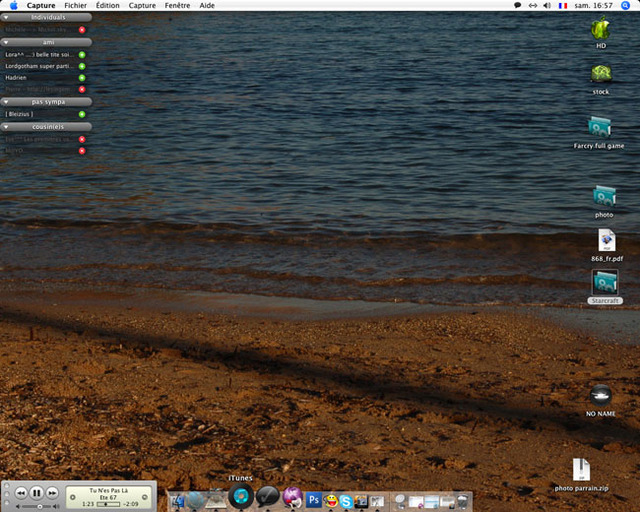Screen dimensions: 640x512
Task: Click song title Tu N'es Pas Là
Action: point(109,490)
